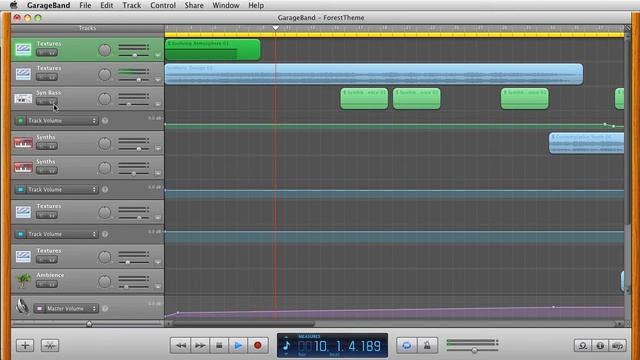Open Track Volume dropdown below the Synths tracks
Screen dimensions: 640x360
pos(61,190)
